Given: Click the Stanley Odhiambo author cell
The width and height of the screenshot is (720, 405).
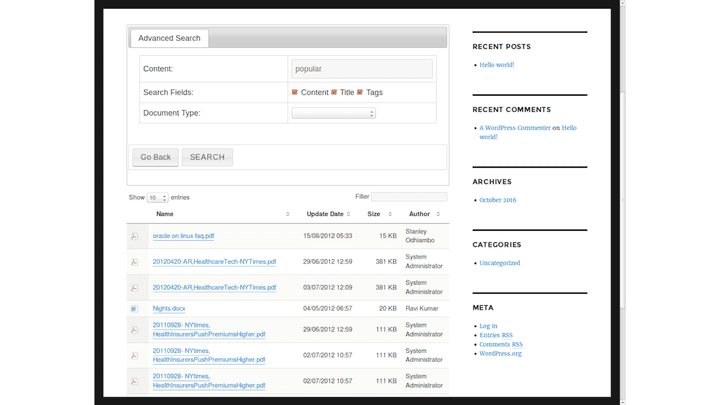Looking at the screenshot, I should click(420, 236).
